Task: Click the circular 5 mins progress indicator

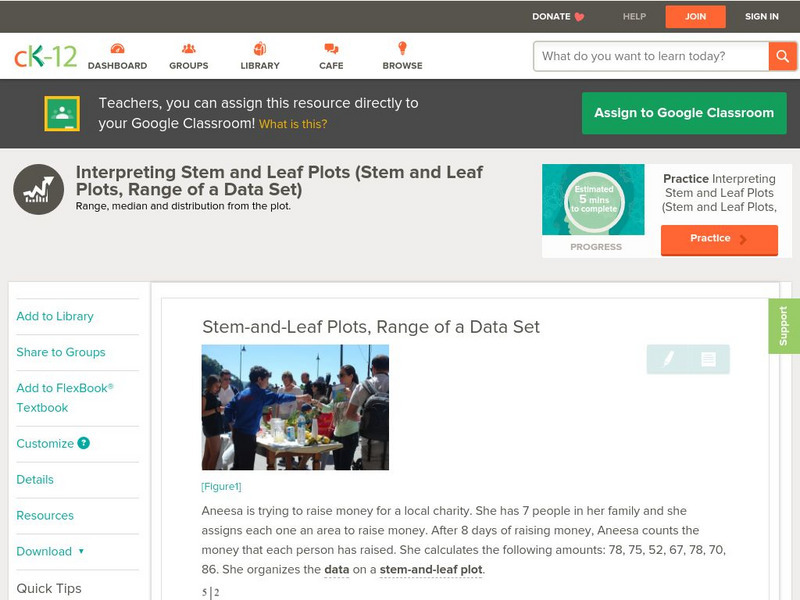Action: 593,196
